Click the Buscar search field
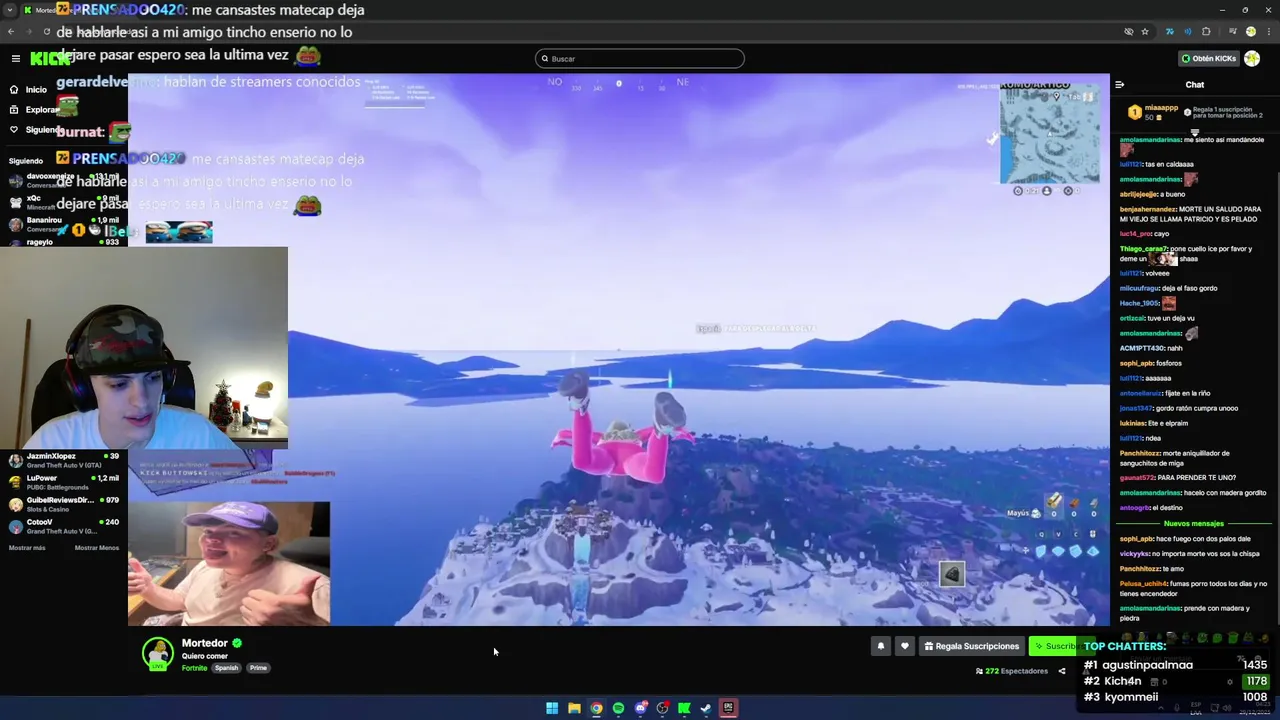 640,59
